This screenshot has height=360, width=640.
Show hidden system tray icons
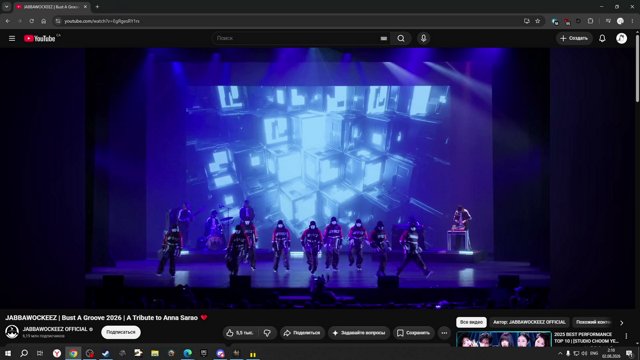point(560,353)
